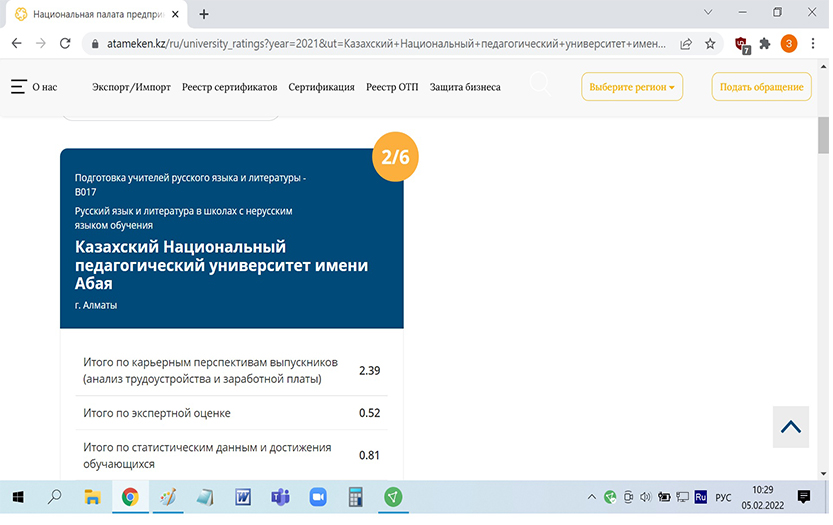The image size is (833, 525).
Task: Click the scroll-to-top arrow button
Action: [x=790, y=426]
